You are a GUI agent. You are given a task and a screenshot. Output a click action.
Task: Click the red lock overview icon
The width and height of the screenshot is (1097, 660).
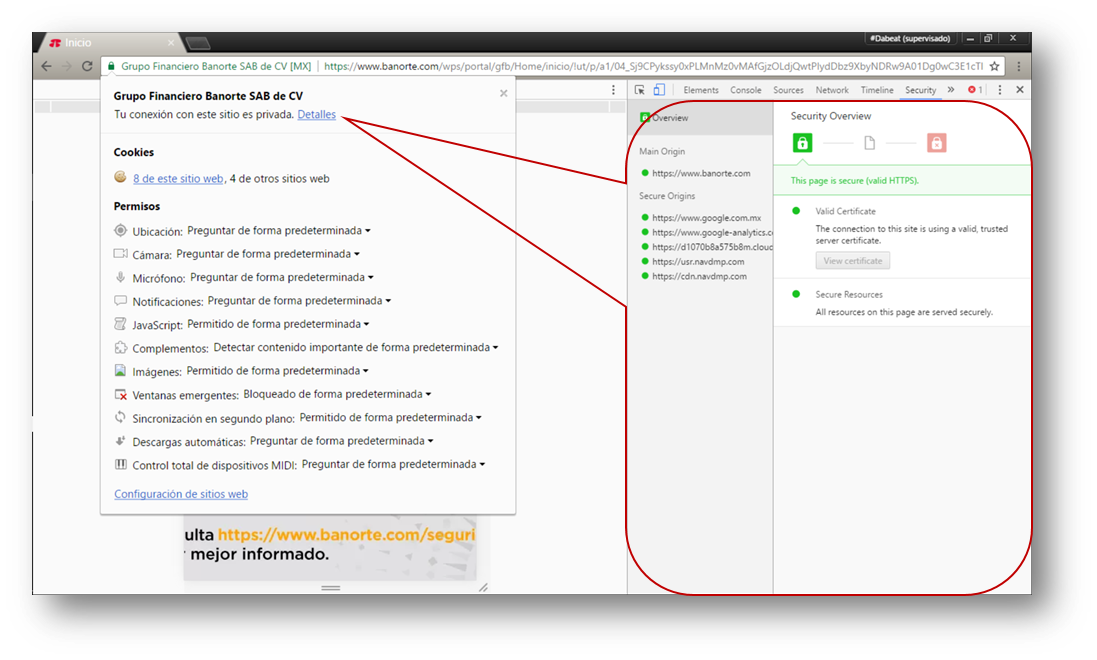pyautogui.click(x=936, y=143)
